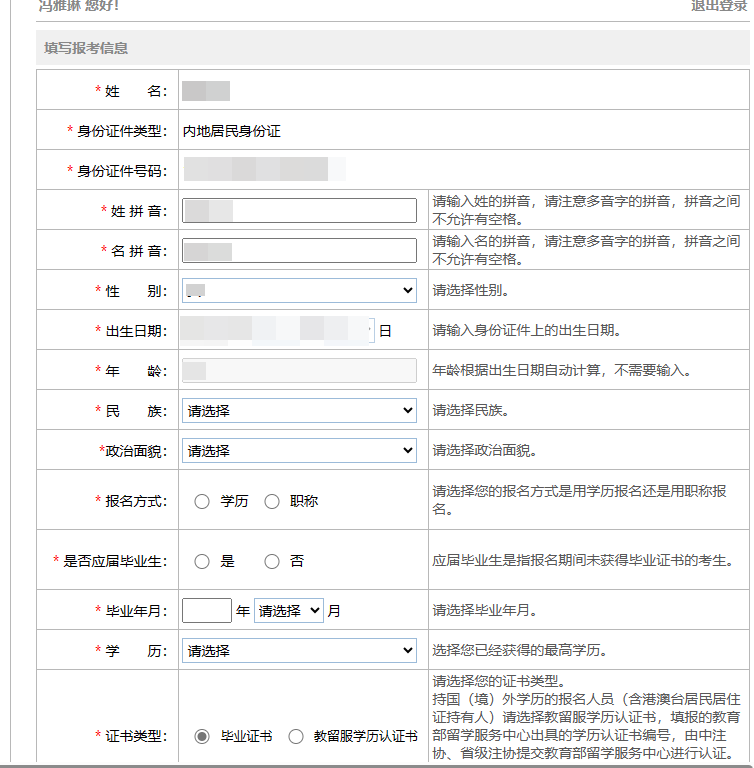Choose 否 for 是否应届毕业生
Viewport: 754px width, 768px height.
point(272,561)
